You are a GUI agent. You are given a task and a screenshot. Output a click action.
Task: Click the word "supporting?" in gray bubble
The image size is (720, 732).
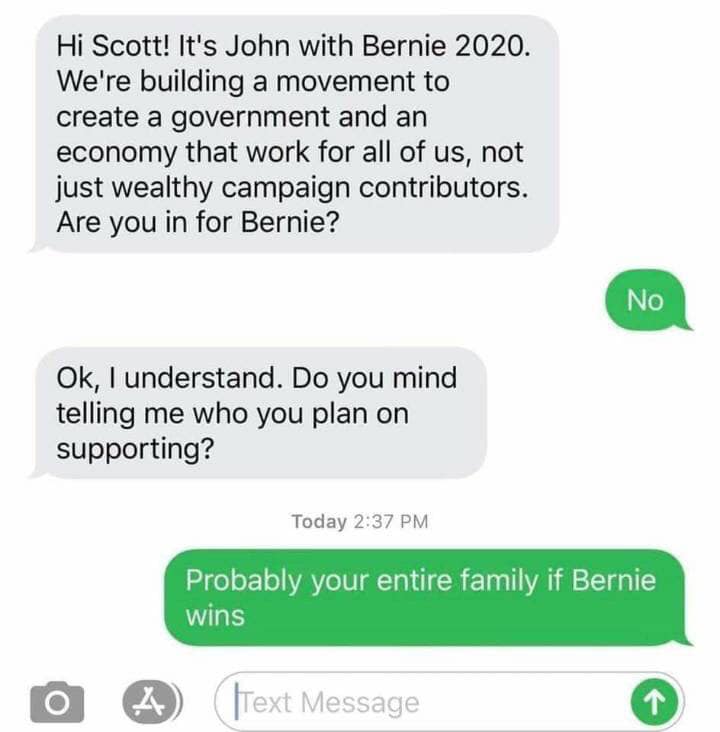(135, 450)
